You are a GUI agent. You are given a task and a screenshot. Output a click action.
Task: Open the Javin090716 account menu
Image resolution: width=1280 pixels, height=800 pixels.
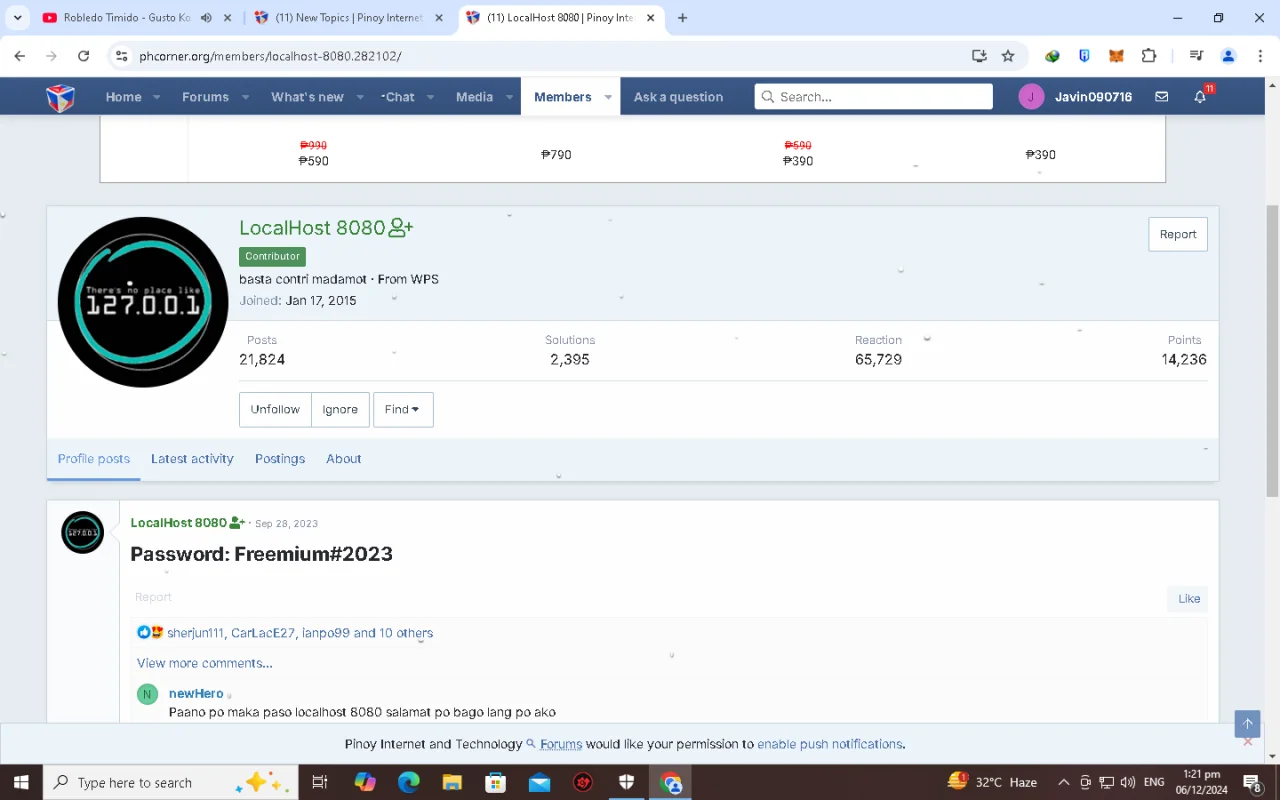[x=1075, y=97]
